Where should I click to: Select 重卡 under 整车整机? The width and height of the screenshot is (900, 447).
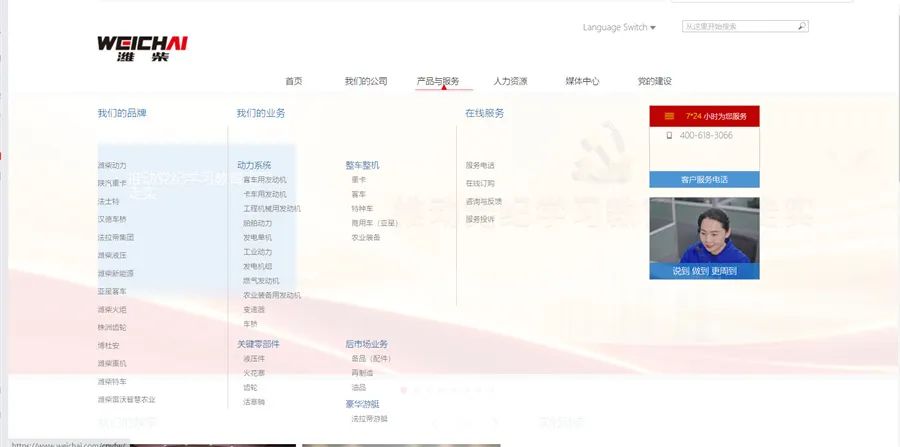pos(359,180)
